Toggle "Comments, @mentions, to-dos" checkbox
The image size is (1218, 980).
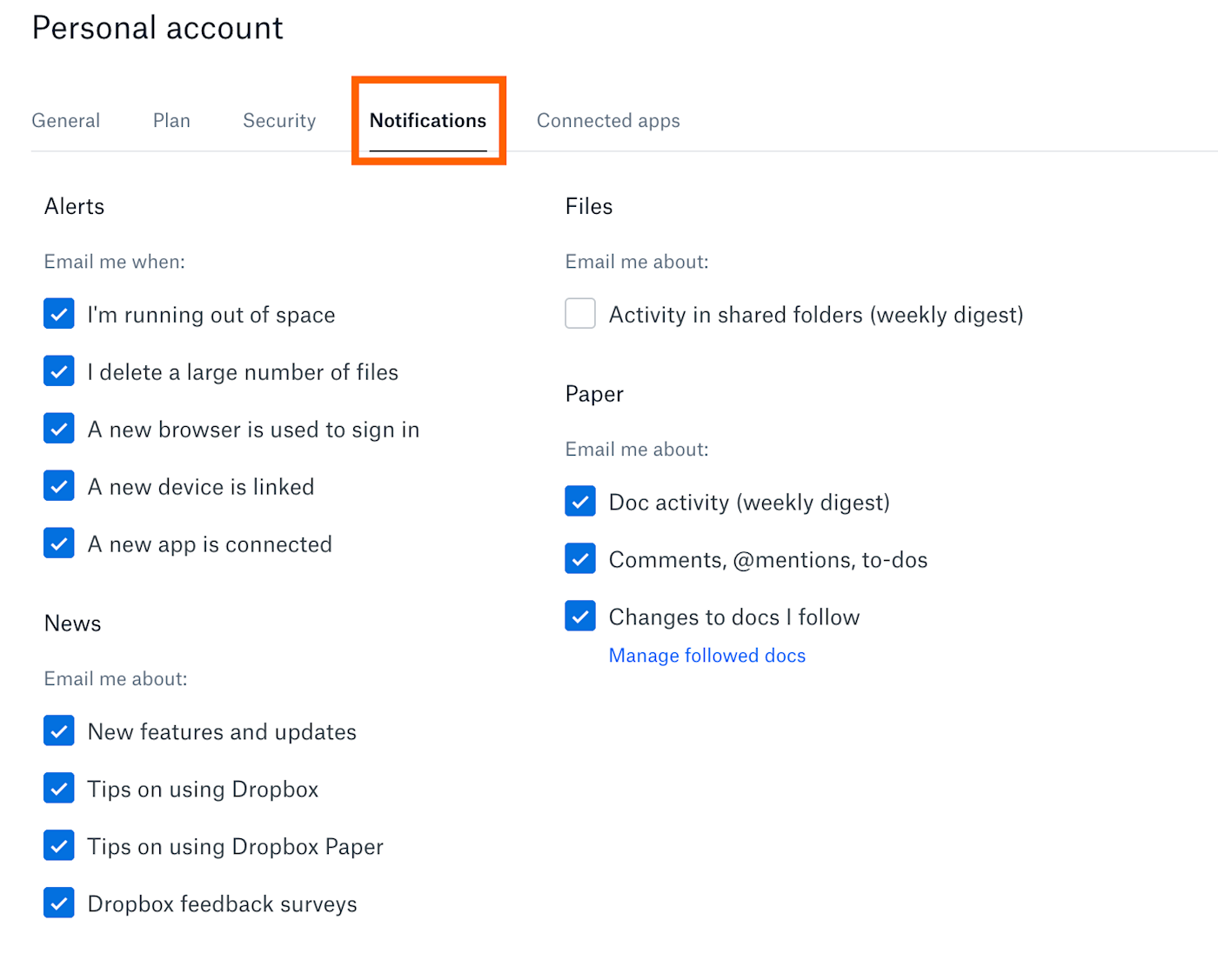(580, 558)
